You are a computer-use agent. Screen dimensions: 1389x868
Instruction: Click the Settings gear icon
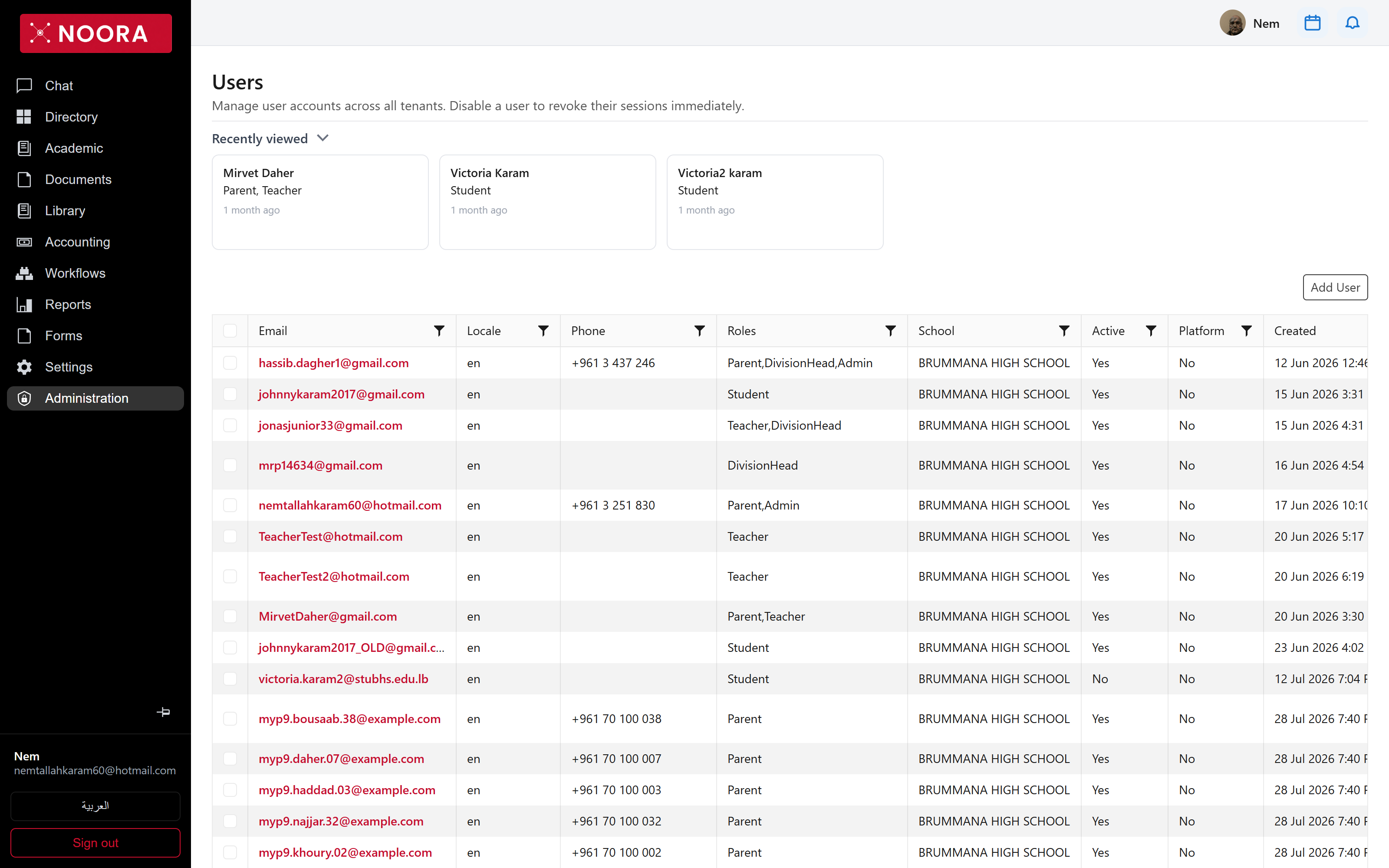coord(24,368)
